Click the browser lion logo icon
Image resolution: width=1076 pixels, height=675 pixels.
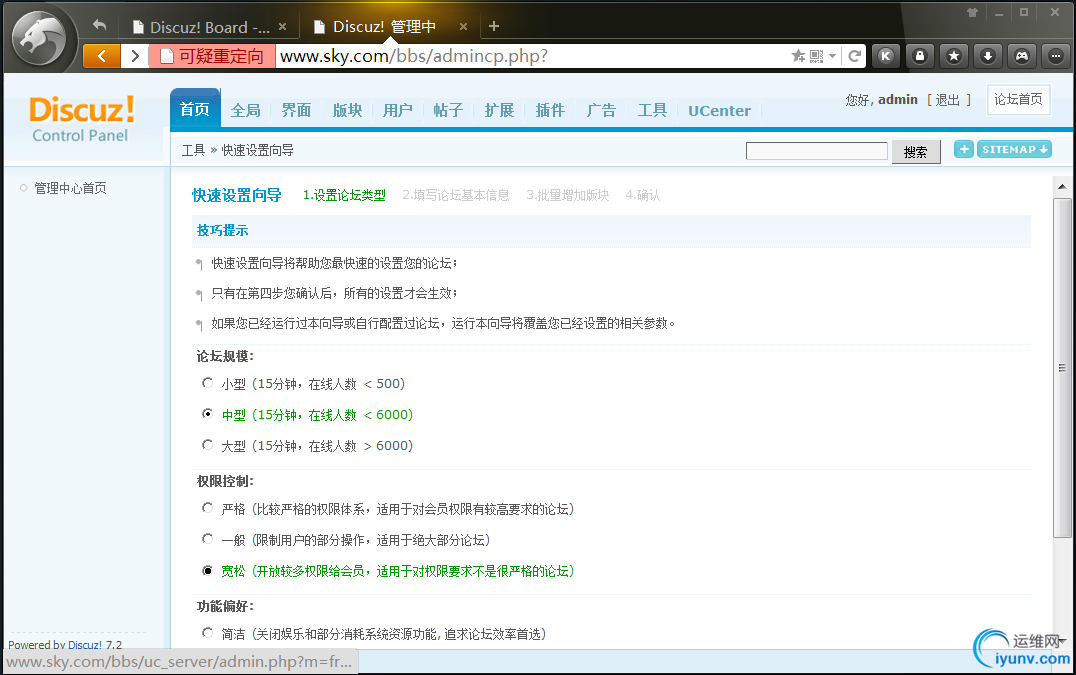coord(38,38)
